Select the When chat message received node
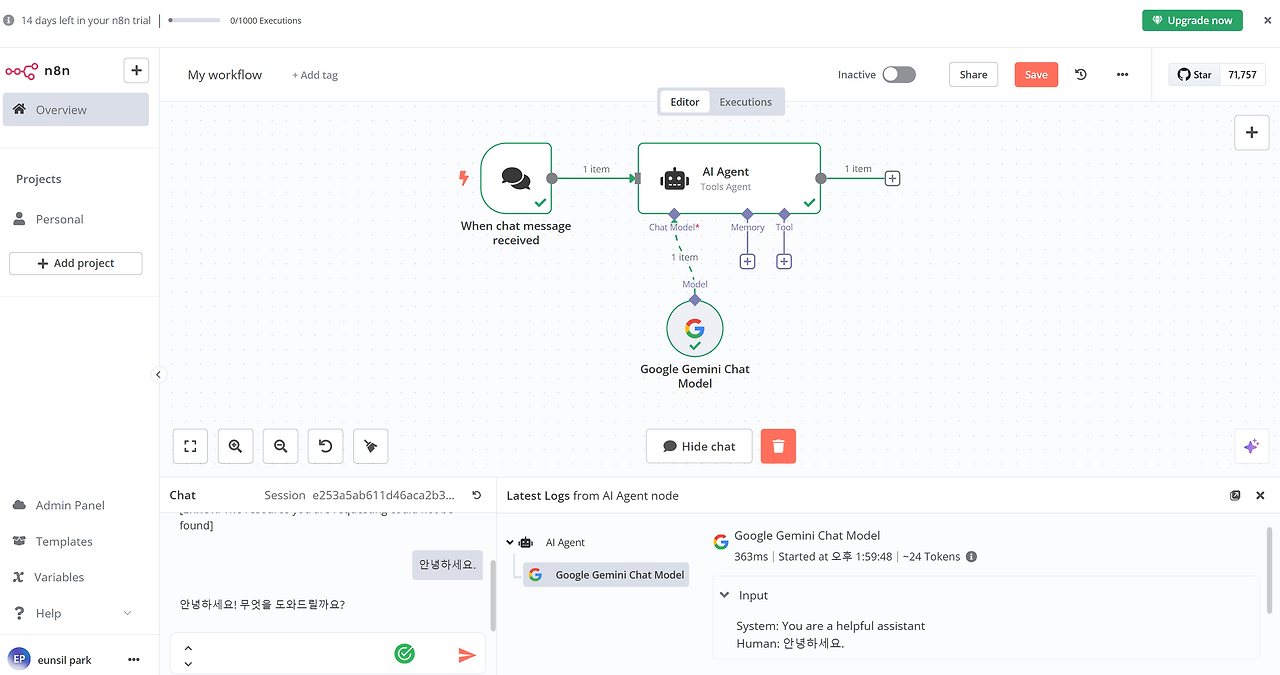 click(x=516, y=178)
